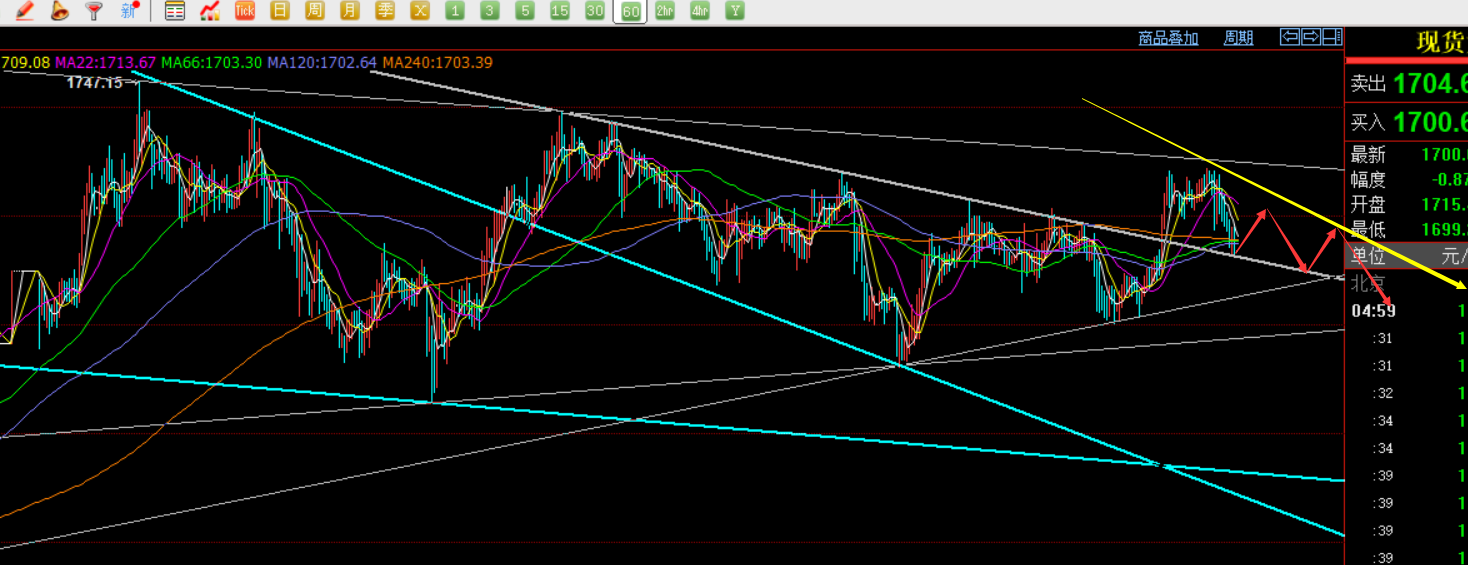Open the alert bell tool

pyautogui.click(x=59, y=11)
